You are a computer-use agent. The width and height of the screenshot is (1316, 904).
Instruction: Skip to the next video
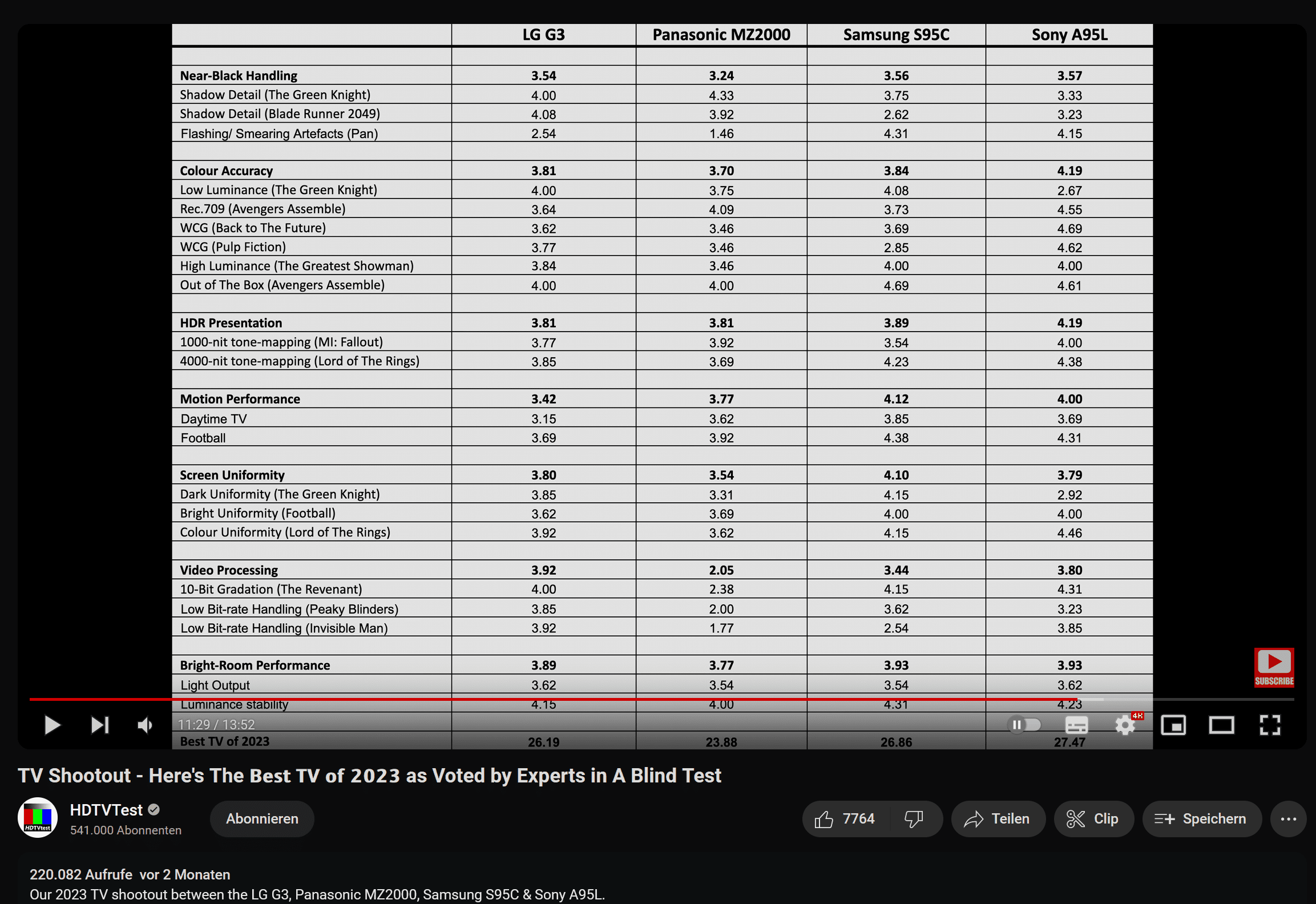[x=100, y=725]
